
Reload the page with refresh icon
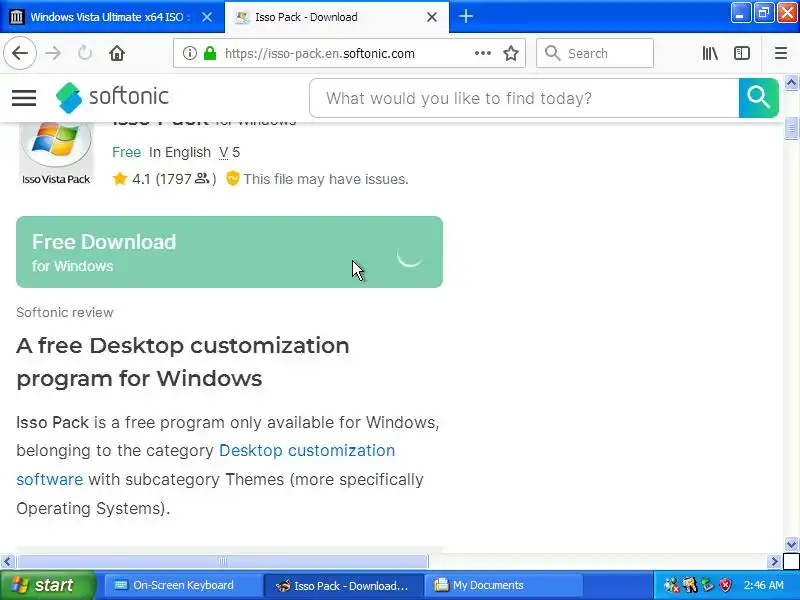pos(85,53)
